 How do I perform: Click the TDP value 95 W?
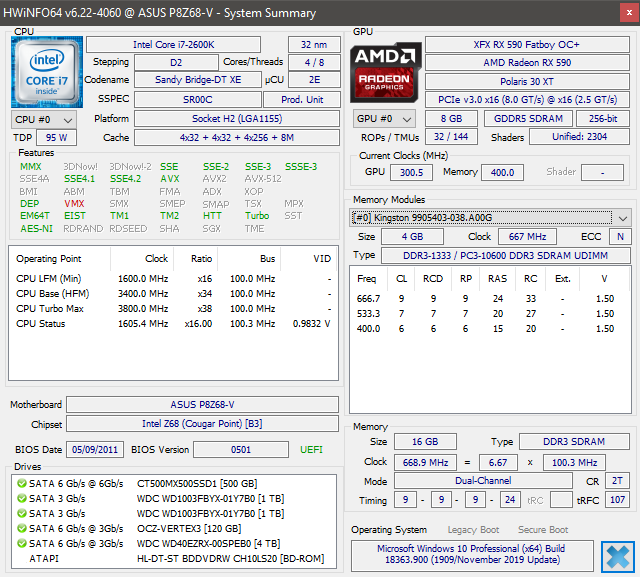56,138
